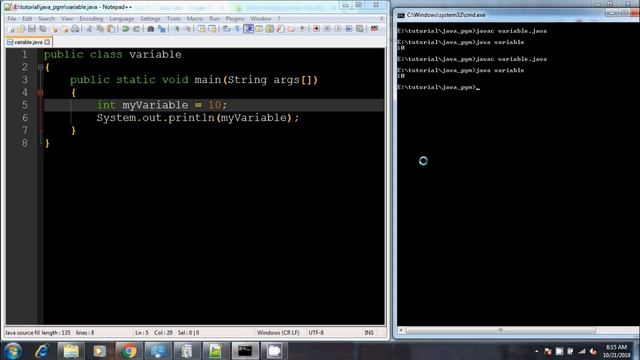
Task: Click the Replace toolbar icon
Action: point(162,29)
